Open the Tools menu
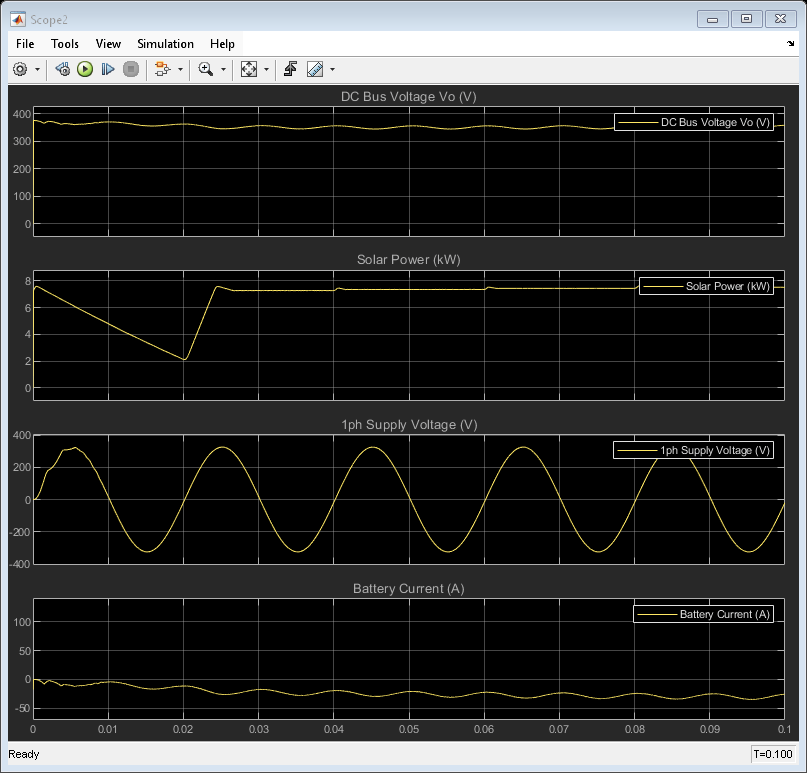This screenshot has height=773, width=807. point(65,44)
